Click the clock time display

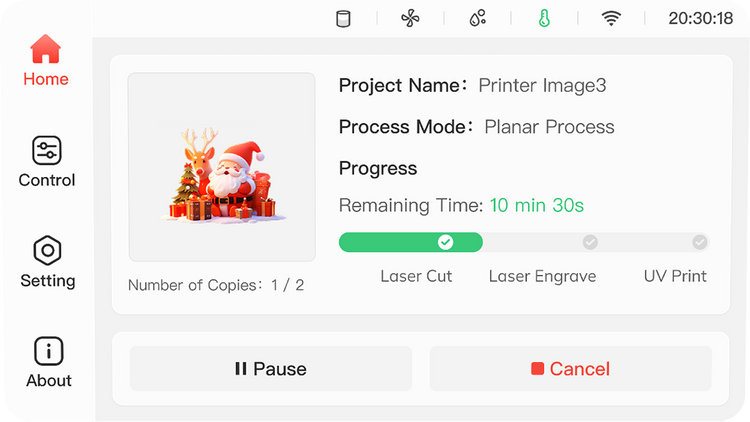(701, 19)
